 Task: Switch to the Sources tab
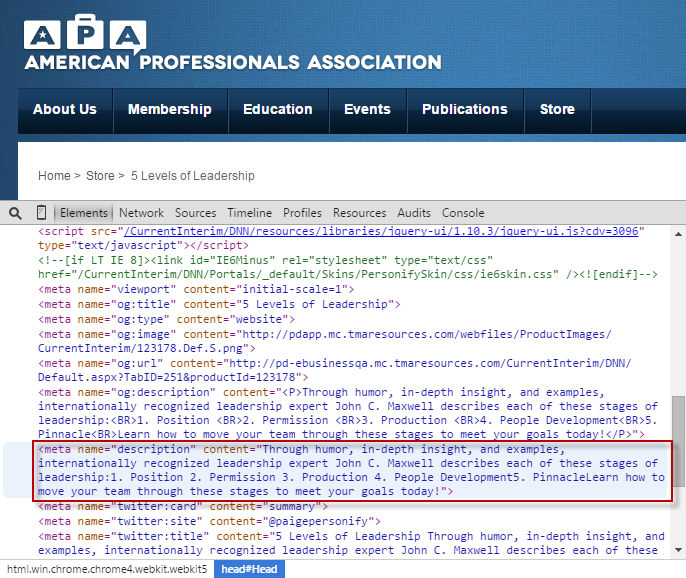click(196, 213)
